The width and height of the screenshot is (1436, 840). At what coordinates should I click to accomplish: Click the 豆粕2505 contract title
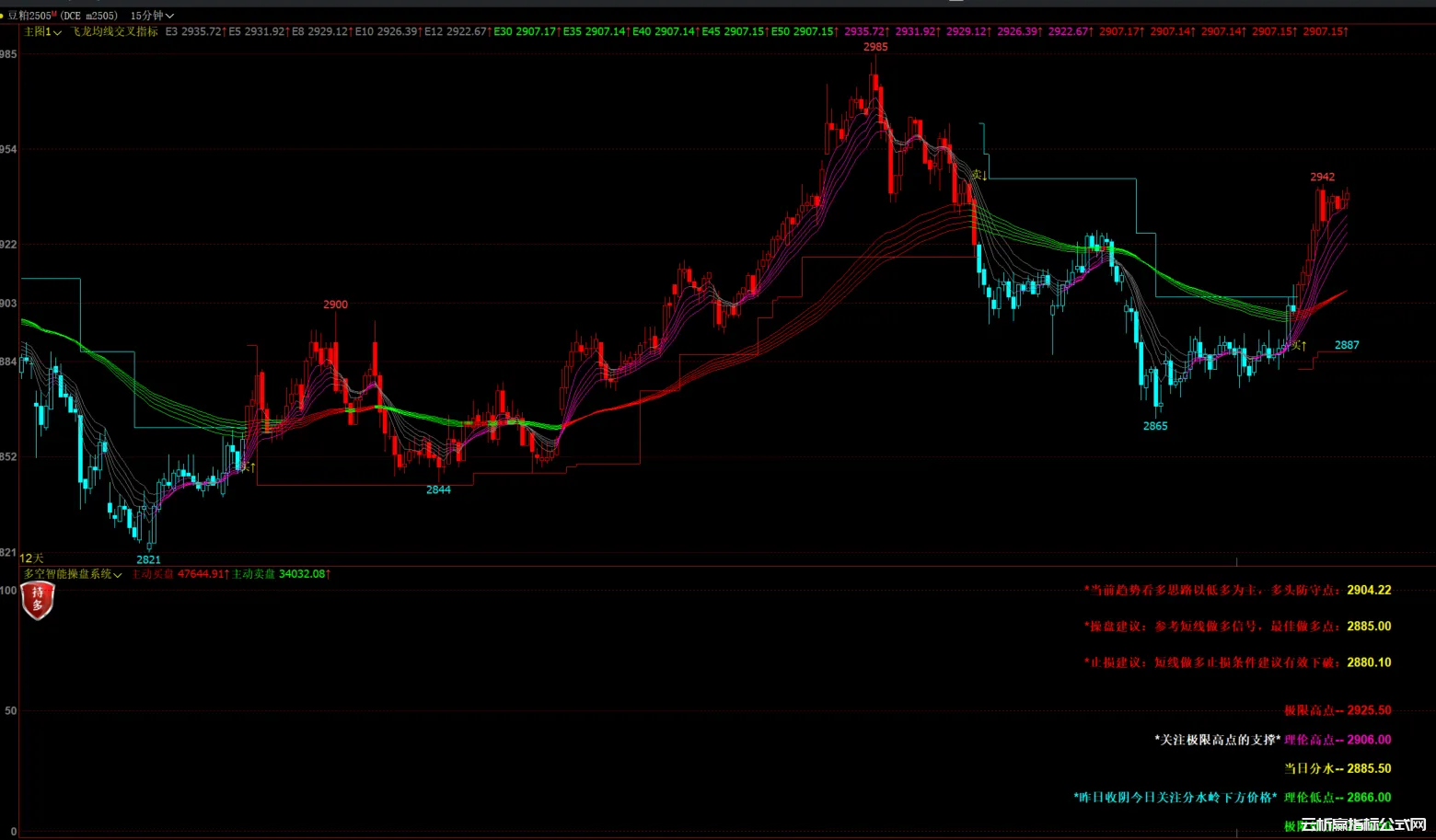point(29,16)
